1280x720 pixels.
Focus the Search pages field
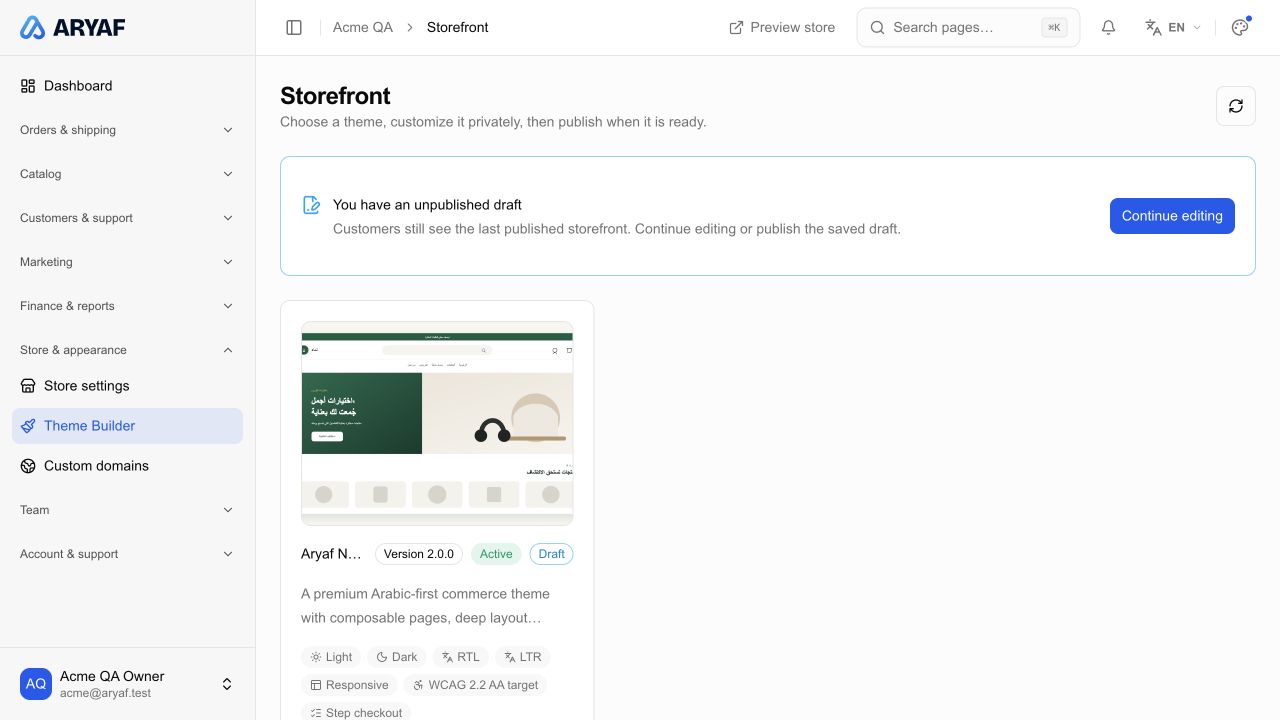click(x=968, y=27)
